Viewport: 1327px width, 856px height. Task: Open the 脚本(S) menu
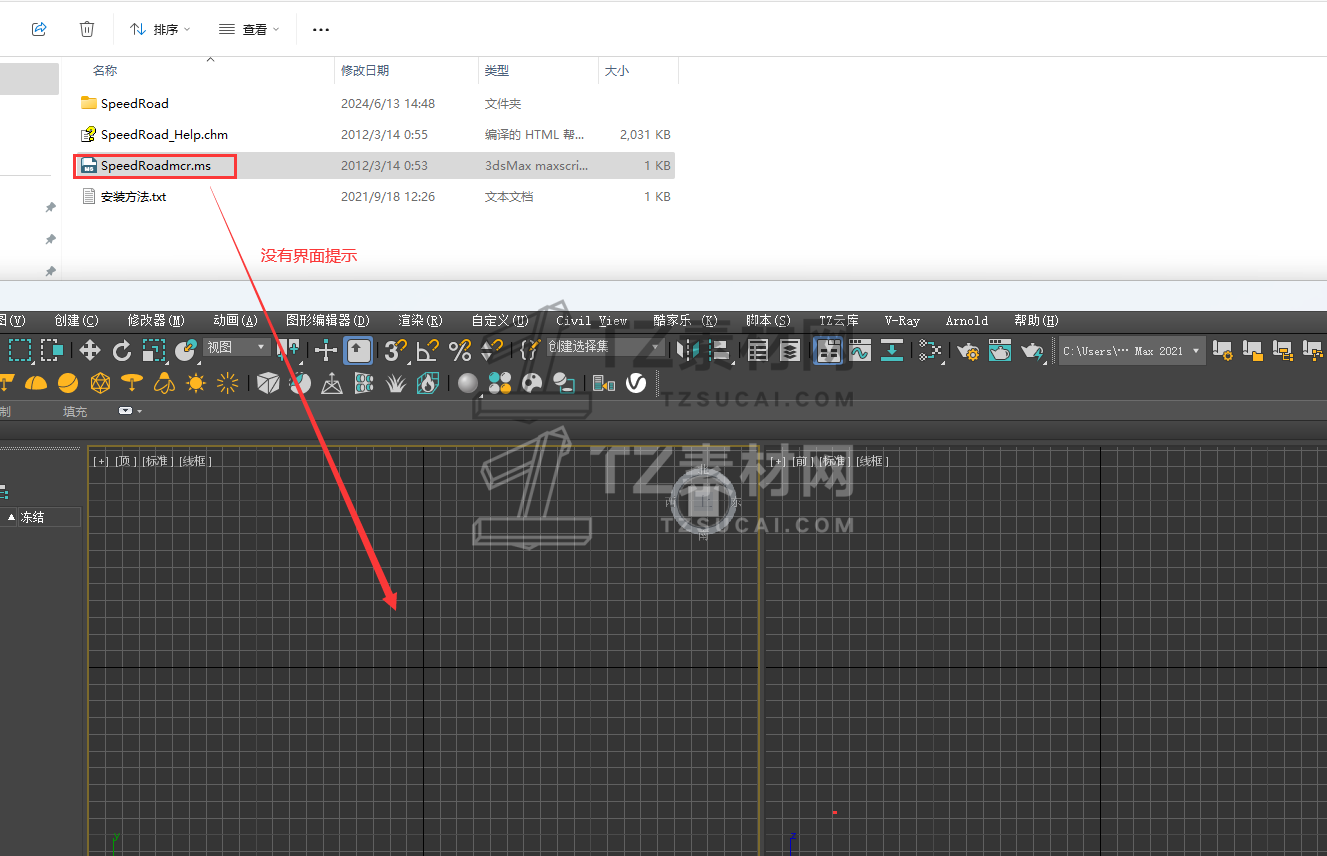coord(768,321)
